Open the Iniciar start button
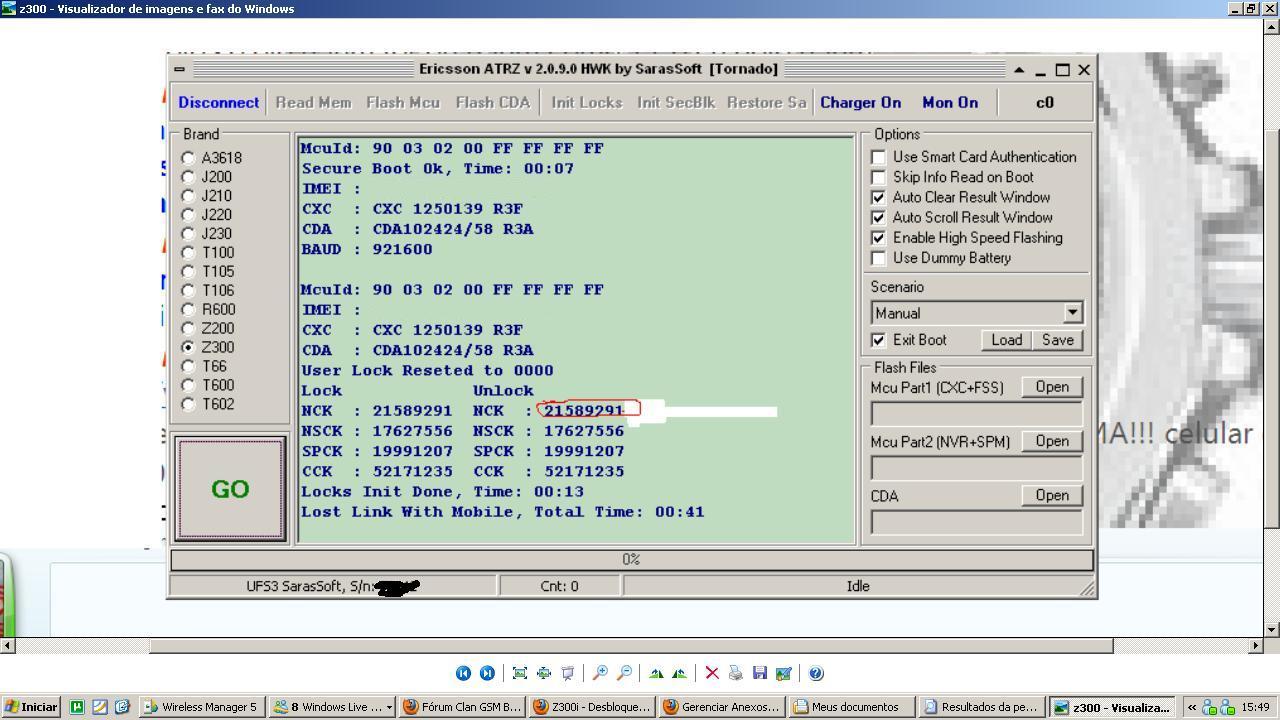 (x=31, y=707)
